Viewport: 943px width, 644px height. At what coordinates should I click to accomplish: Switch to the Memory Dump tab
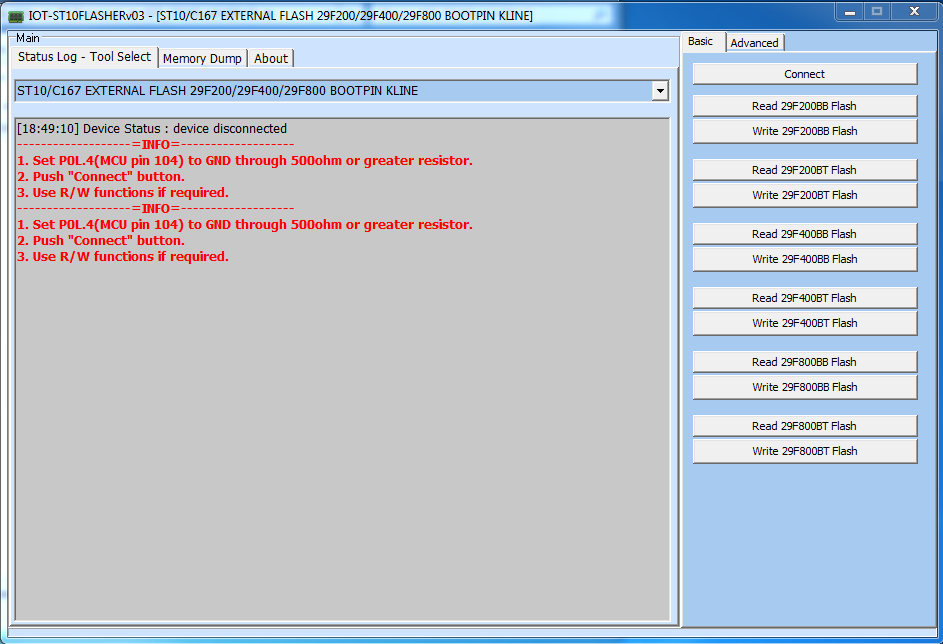click(202, 58)
